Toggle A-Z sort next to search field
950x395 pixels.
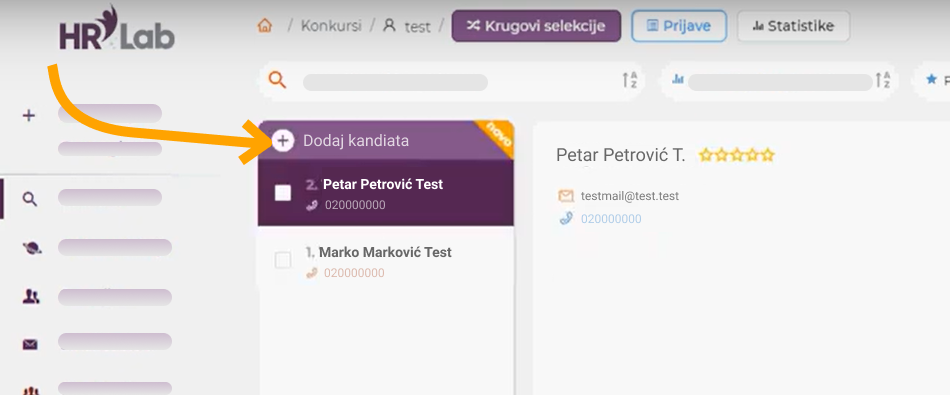click(x=630, y=79)
